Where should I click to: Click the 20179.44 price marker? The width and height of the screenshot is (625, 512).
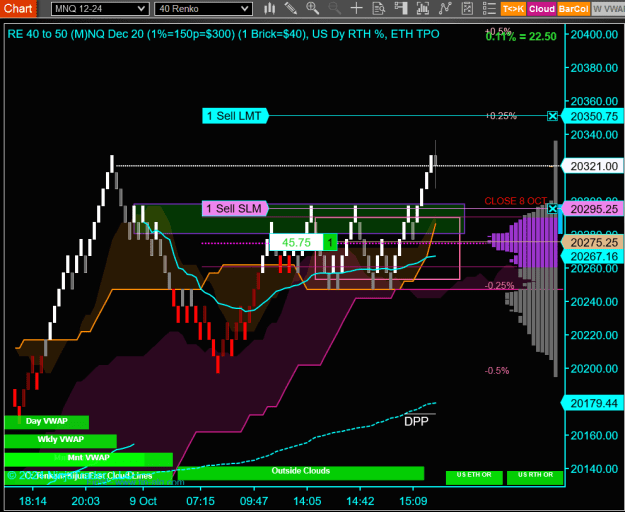coord(594,403)
